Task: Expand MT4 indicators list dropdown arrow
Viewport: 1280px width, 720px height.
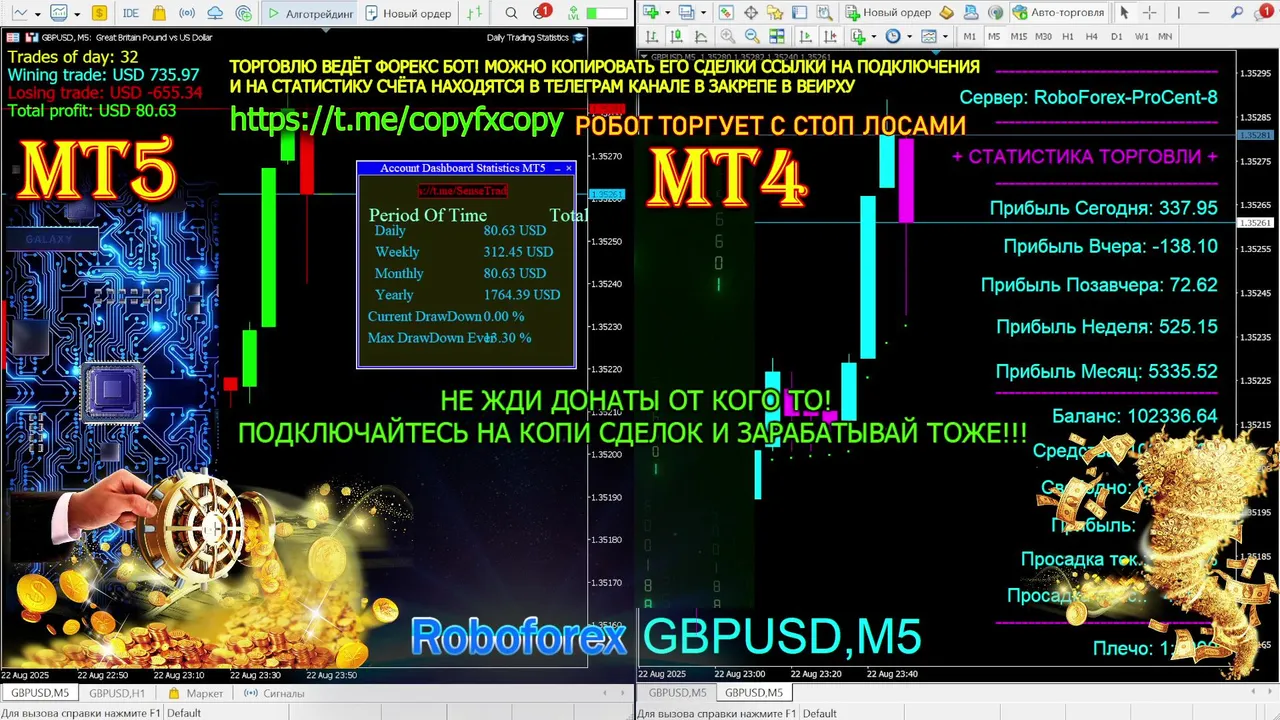Action: (x=874, y=36)
